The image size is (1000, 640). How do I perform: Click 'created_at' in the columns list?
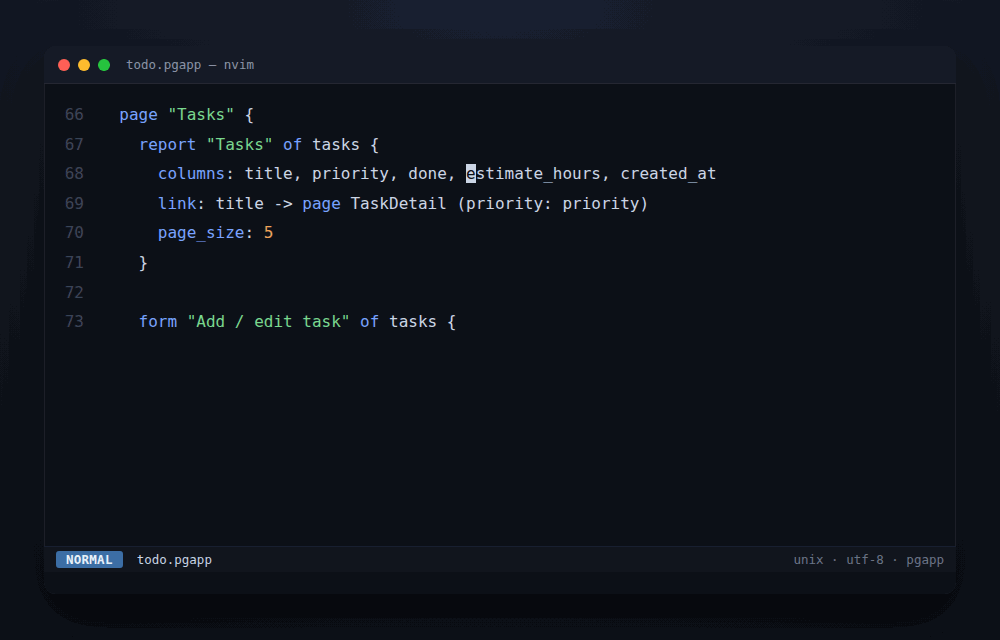pyautogui.click(x=668, y=174)
